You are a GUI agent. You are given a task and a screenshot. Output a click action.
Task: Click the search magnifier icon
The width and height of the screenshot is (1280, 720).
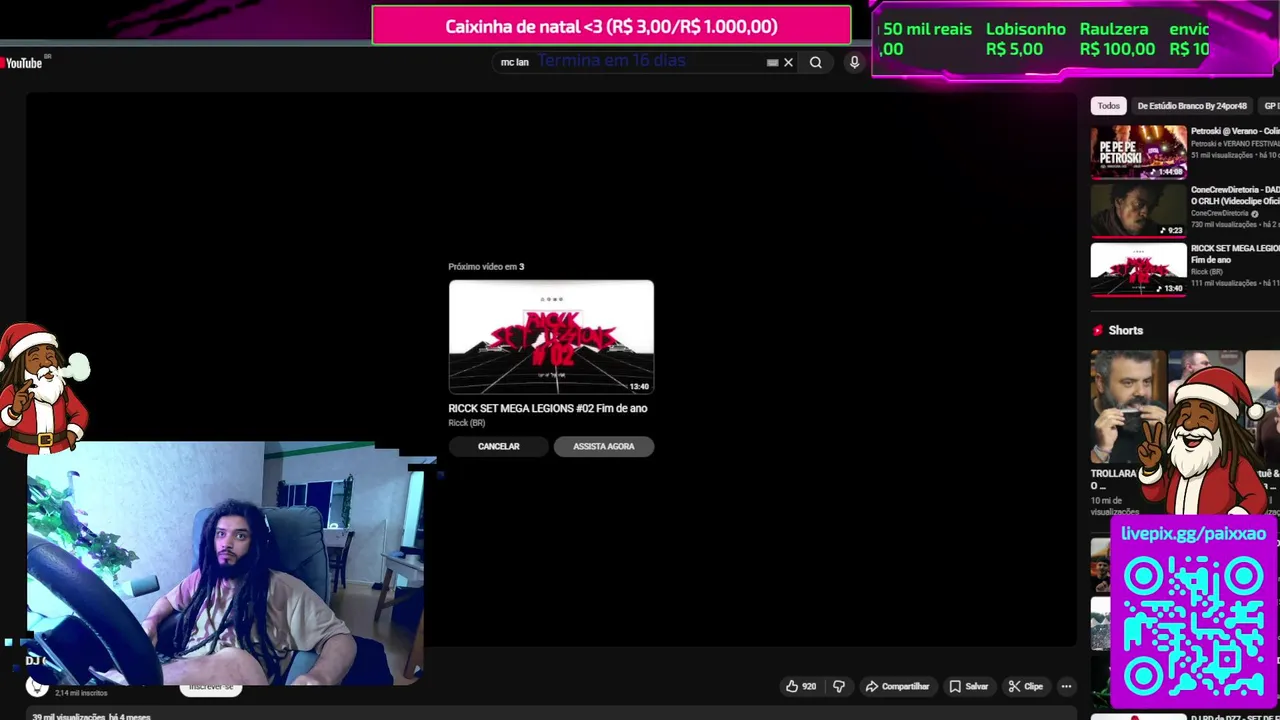coord(816,62)
